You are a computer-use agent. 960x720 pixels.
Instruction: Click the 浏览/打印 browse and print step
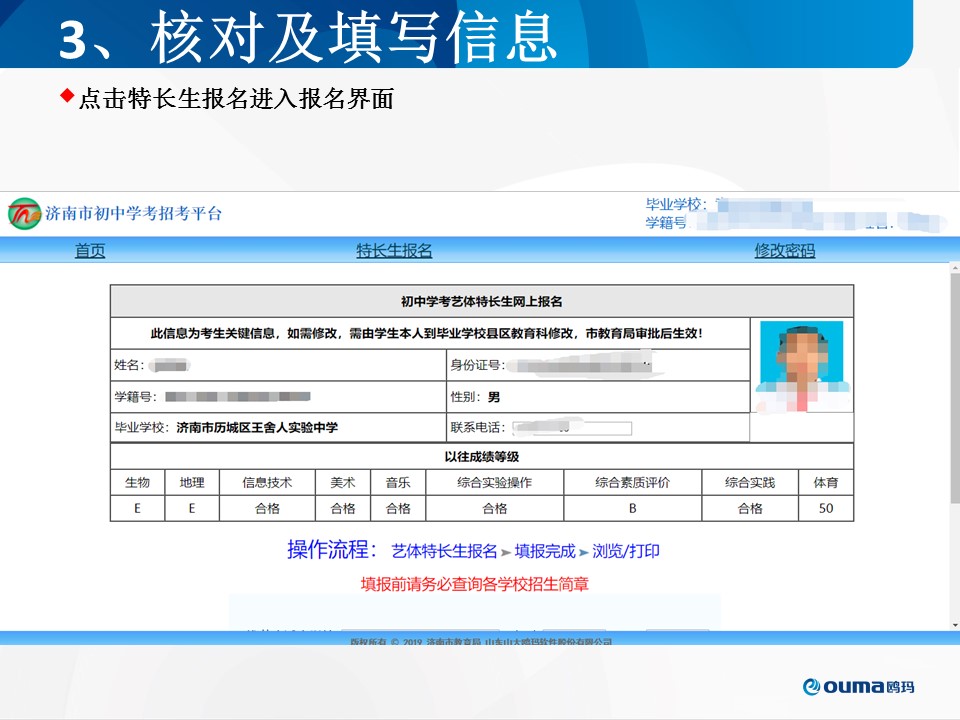626,551
